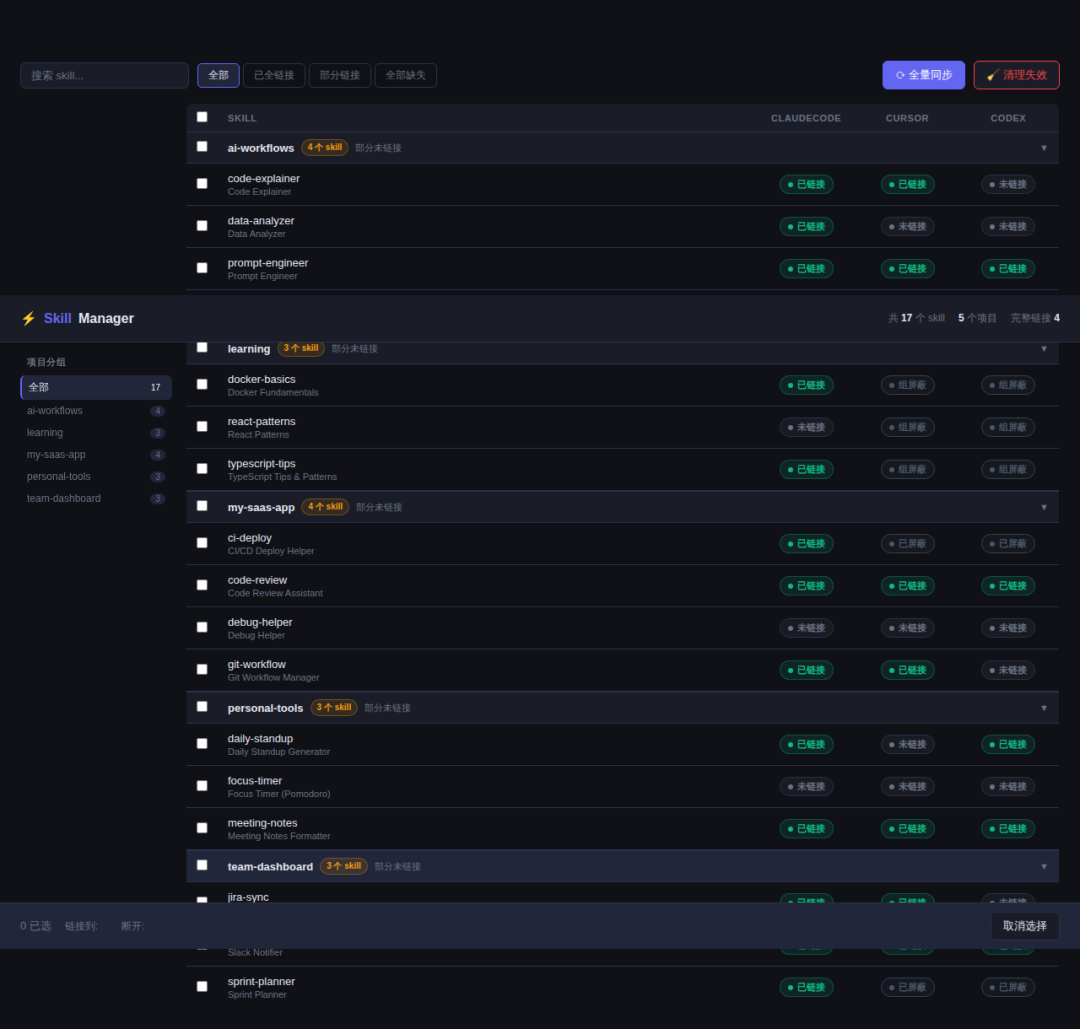The height and width of the screenshot is (1029, 1080).
Task: Click the 搜索 skill search field
Action: 104,75
